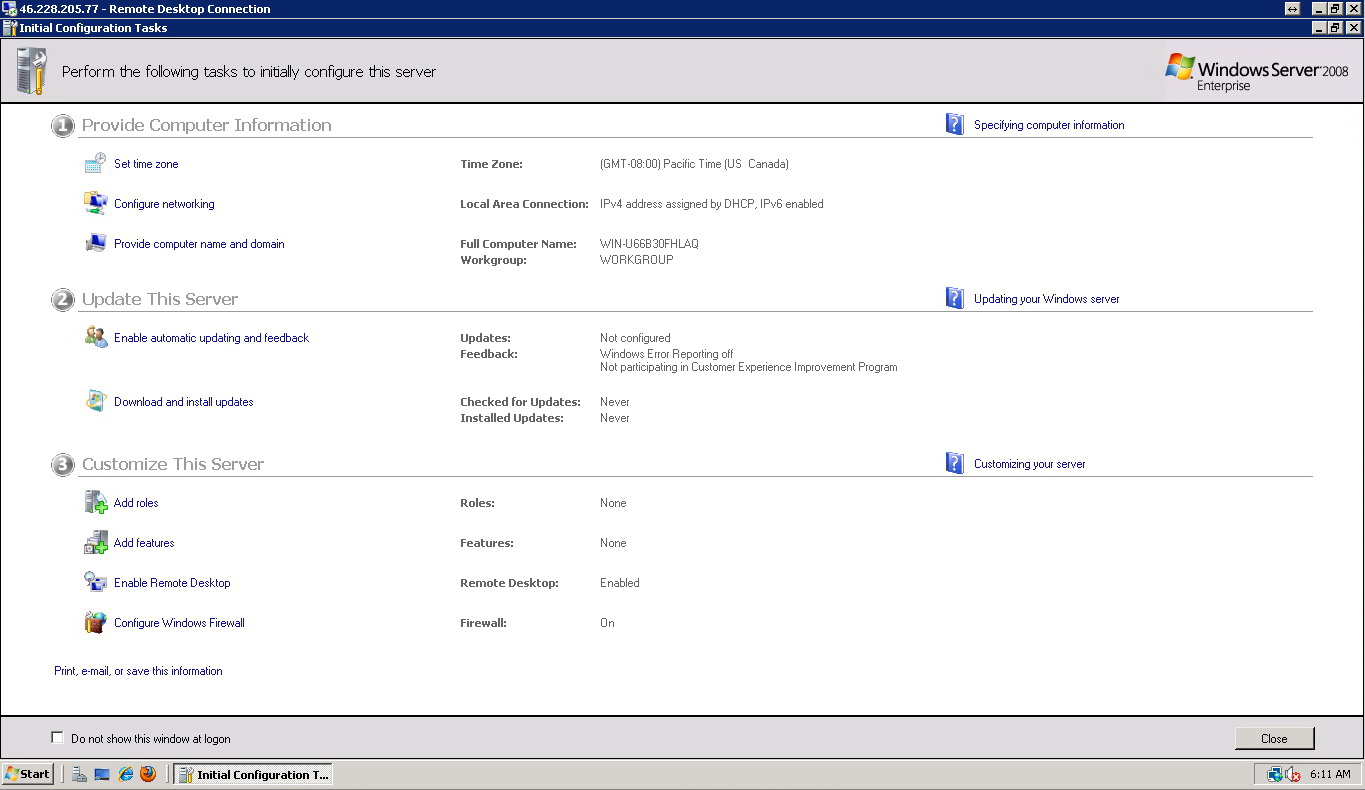The image size is (1365, 790).
Task: Click help icon beside Specifying computer information
Action: (955, 124)
